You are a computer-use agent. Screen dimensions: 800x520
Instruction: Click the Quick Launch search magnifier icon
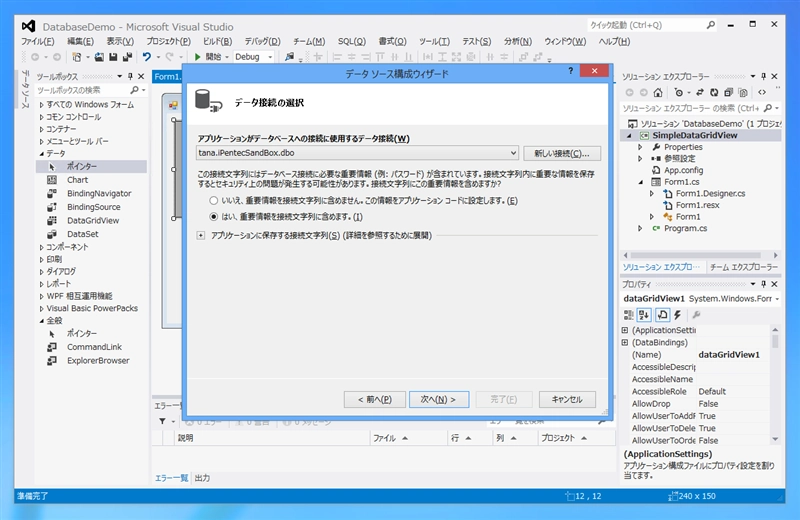click(710, 25)
